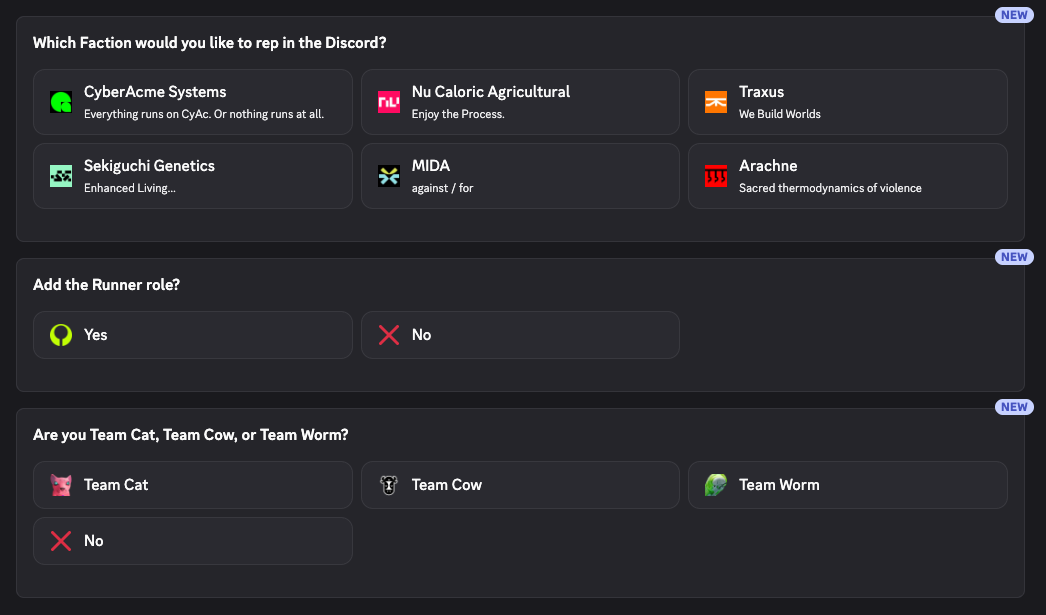Click the red Arachne flames icon
1046x615 pixels.
tap(715, 175)
